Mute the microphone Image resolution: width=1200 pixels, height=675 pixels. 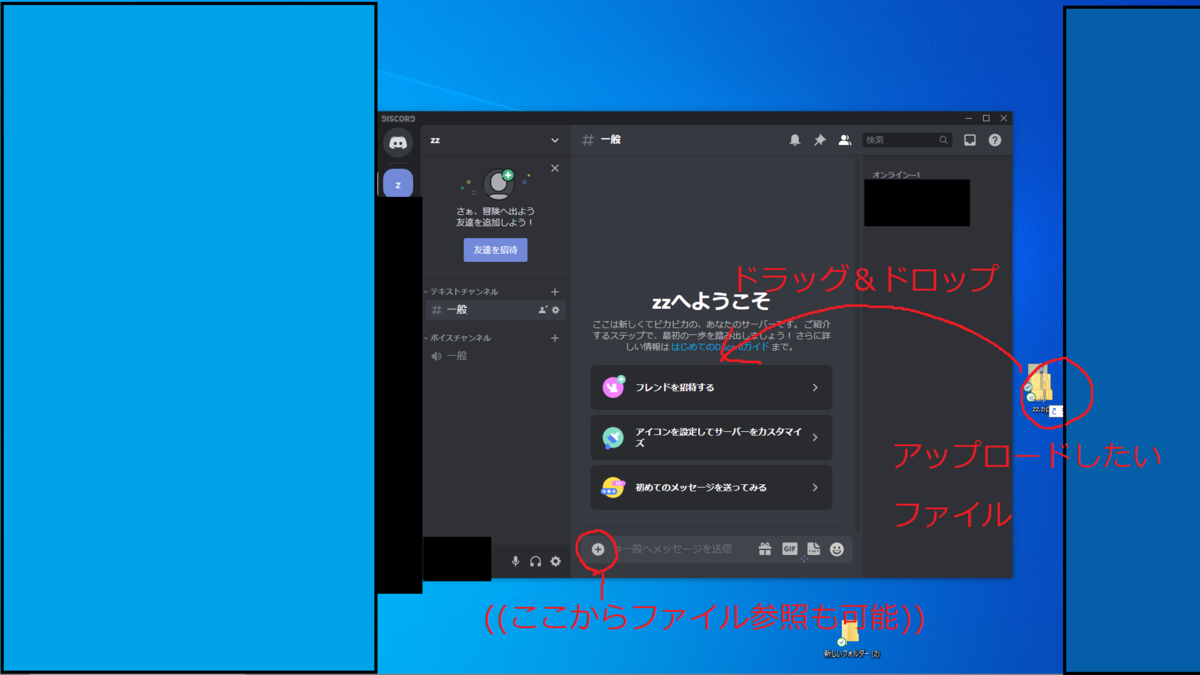pyautogui.click(x=516, y=562)
